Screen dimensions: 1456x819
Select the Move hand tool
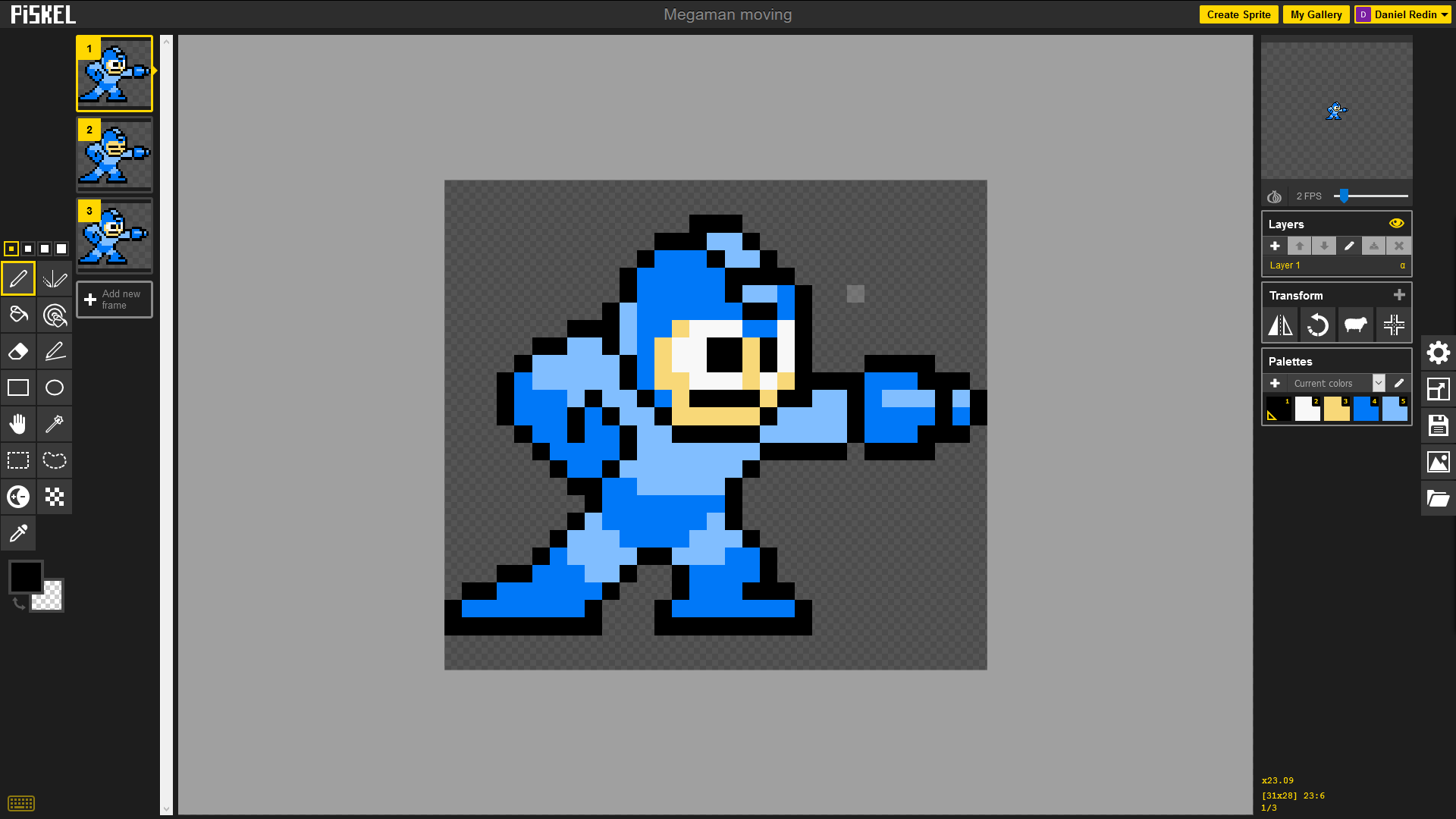point(18,424)
